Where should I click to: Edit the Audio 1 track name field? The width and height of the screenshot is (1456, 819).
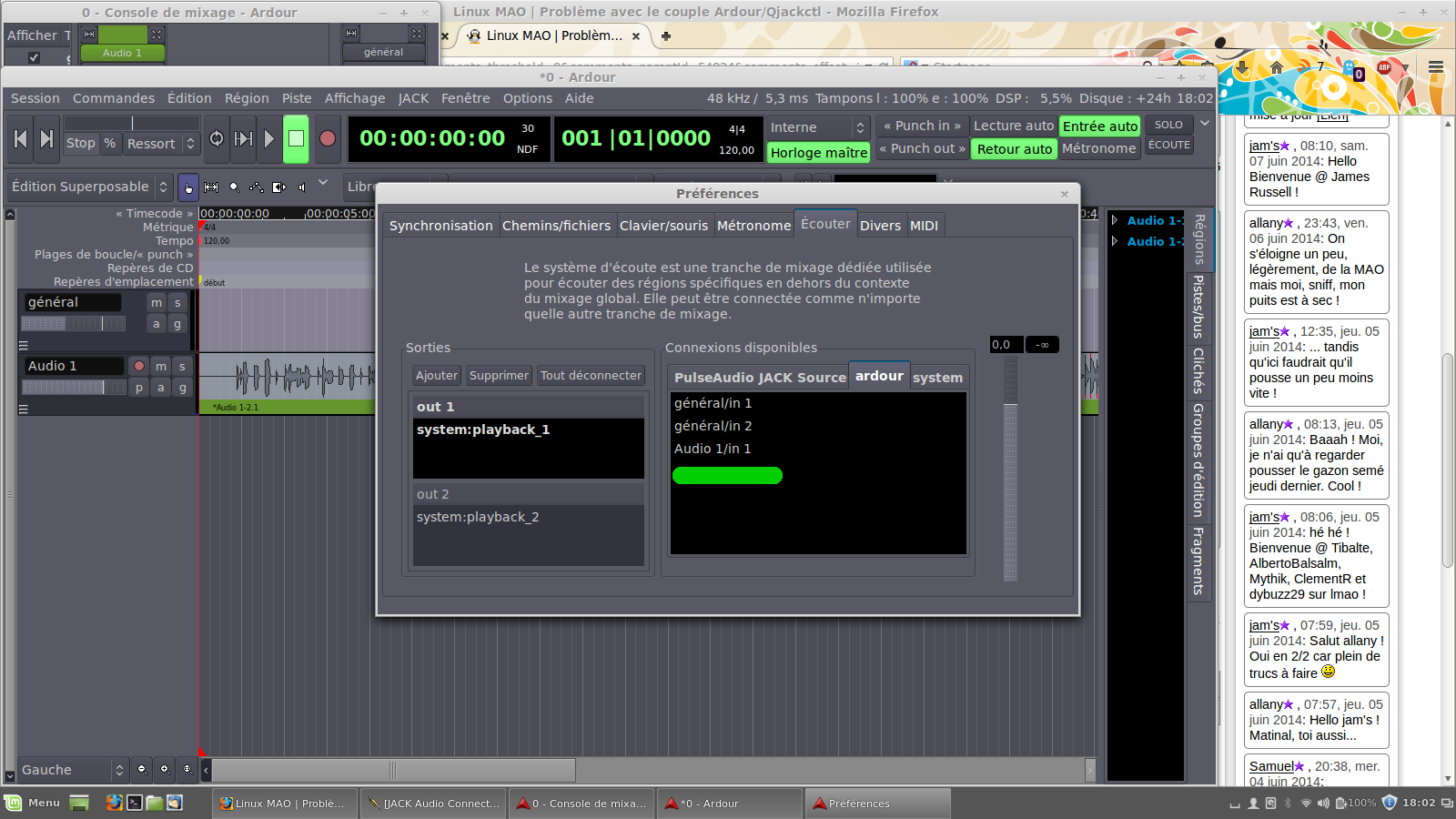point(74,366)
